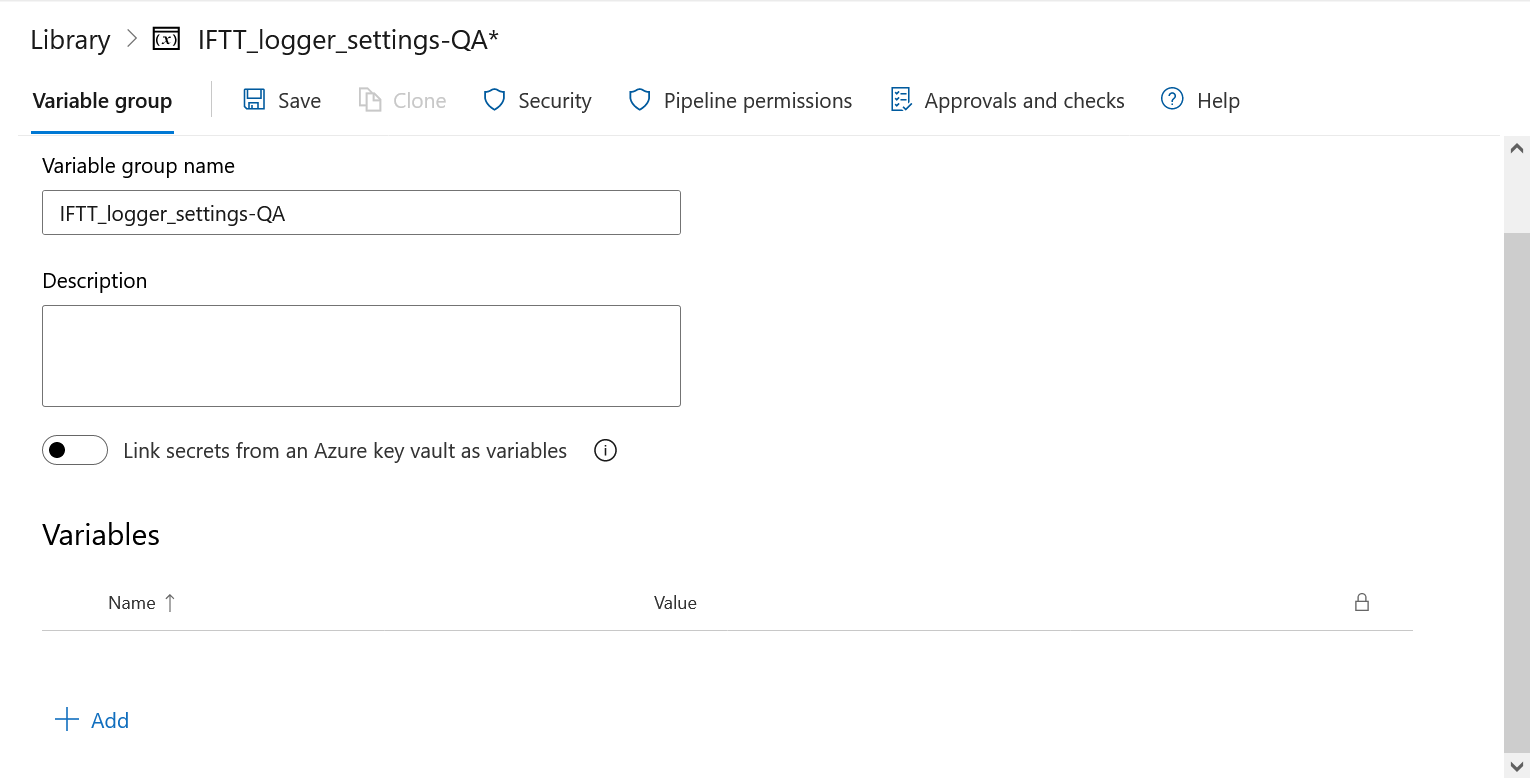Click inside the Description text area
Screen dimensions: 1530x778
(361, 356)
